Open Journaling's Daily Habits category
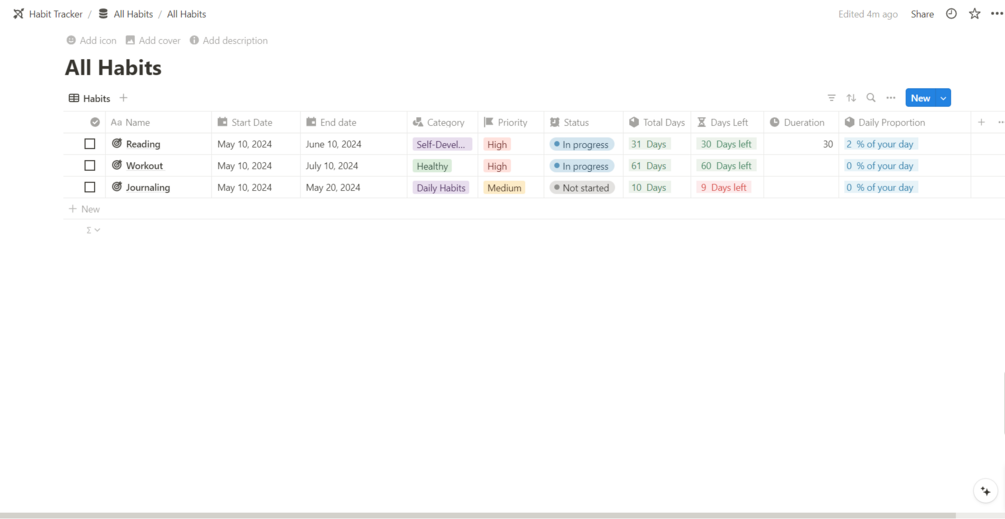The width and height of the screenshot is (1005, 519). coord(441,188)
